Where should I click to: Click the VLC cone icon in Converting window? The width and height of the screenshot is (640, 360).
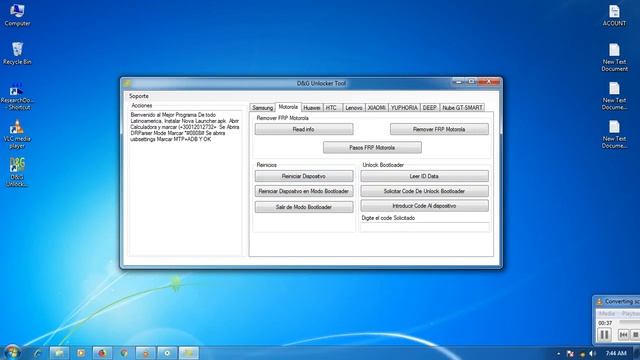pos(599,302)
